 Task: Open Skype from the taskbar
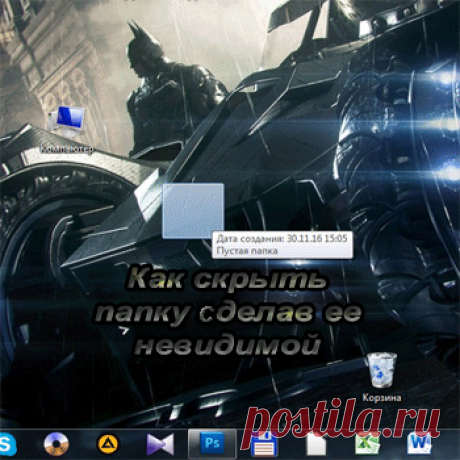tap(7, 444)
